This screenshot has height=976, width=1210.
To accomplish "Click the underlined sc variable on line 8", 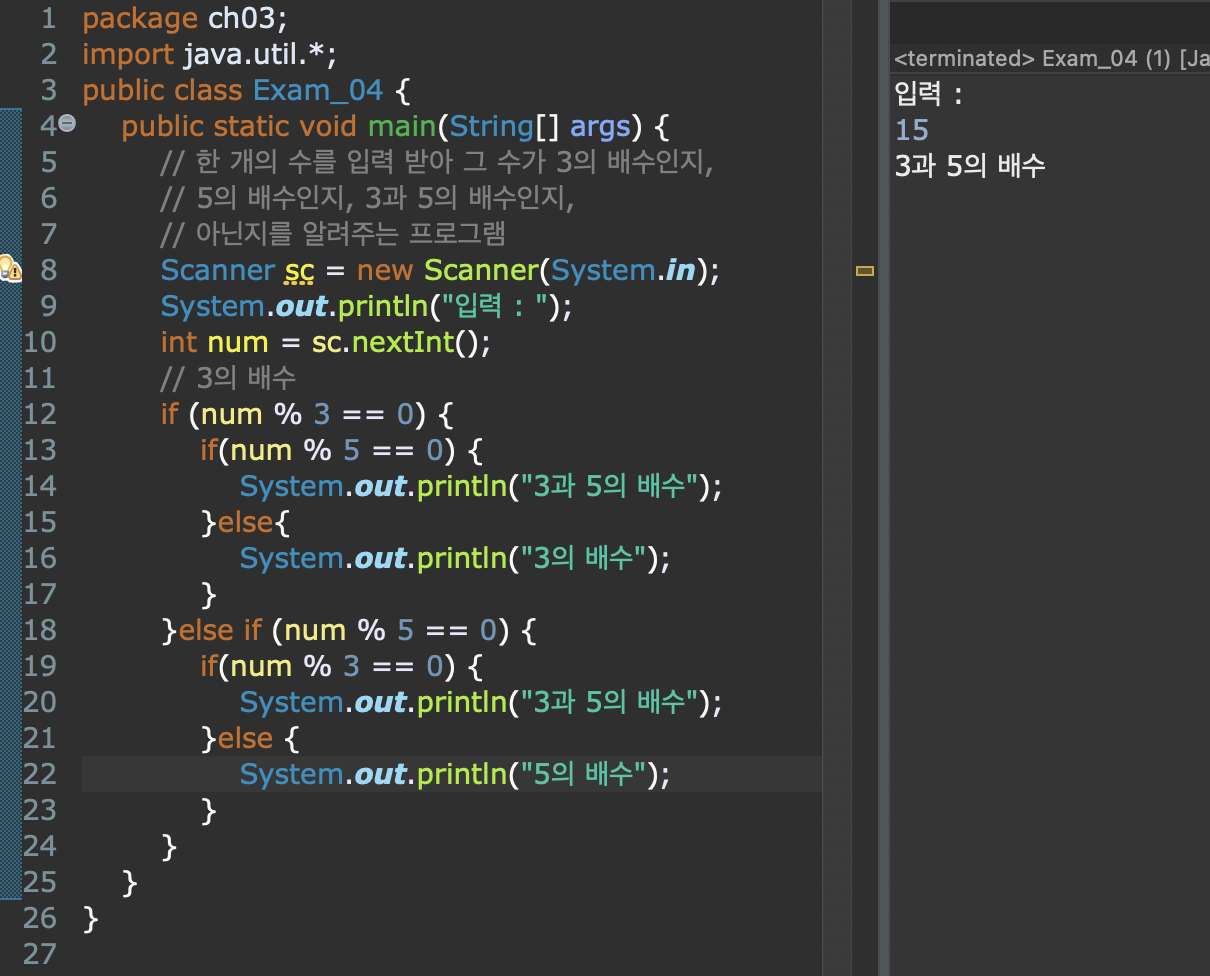I will tap(299, 270).
